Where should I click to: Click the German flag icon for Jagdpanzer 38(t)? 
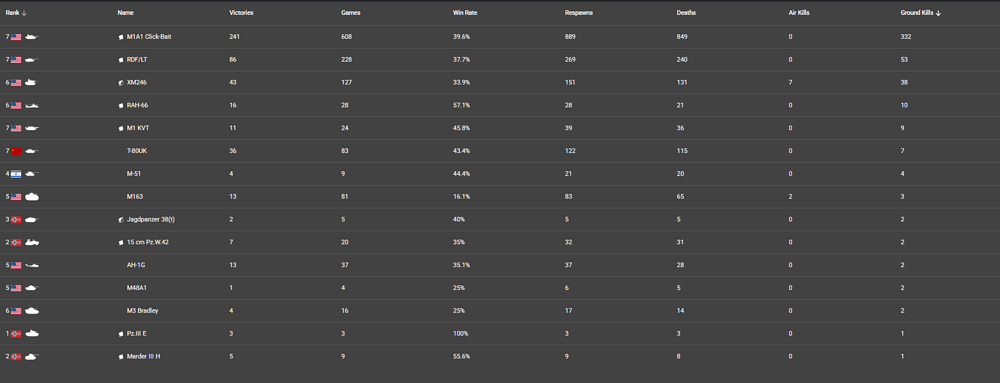coord(16,220)
